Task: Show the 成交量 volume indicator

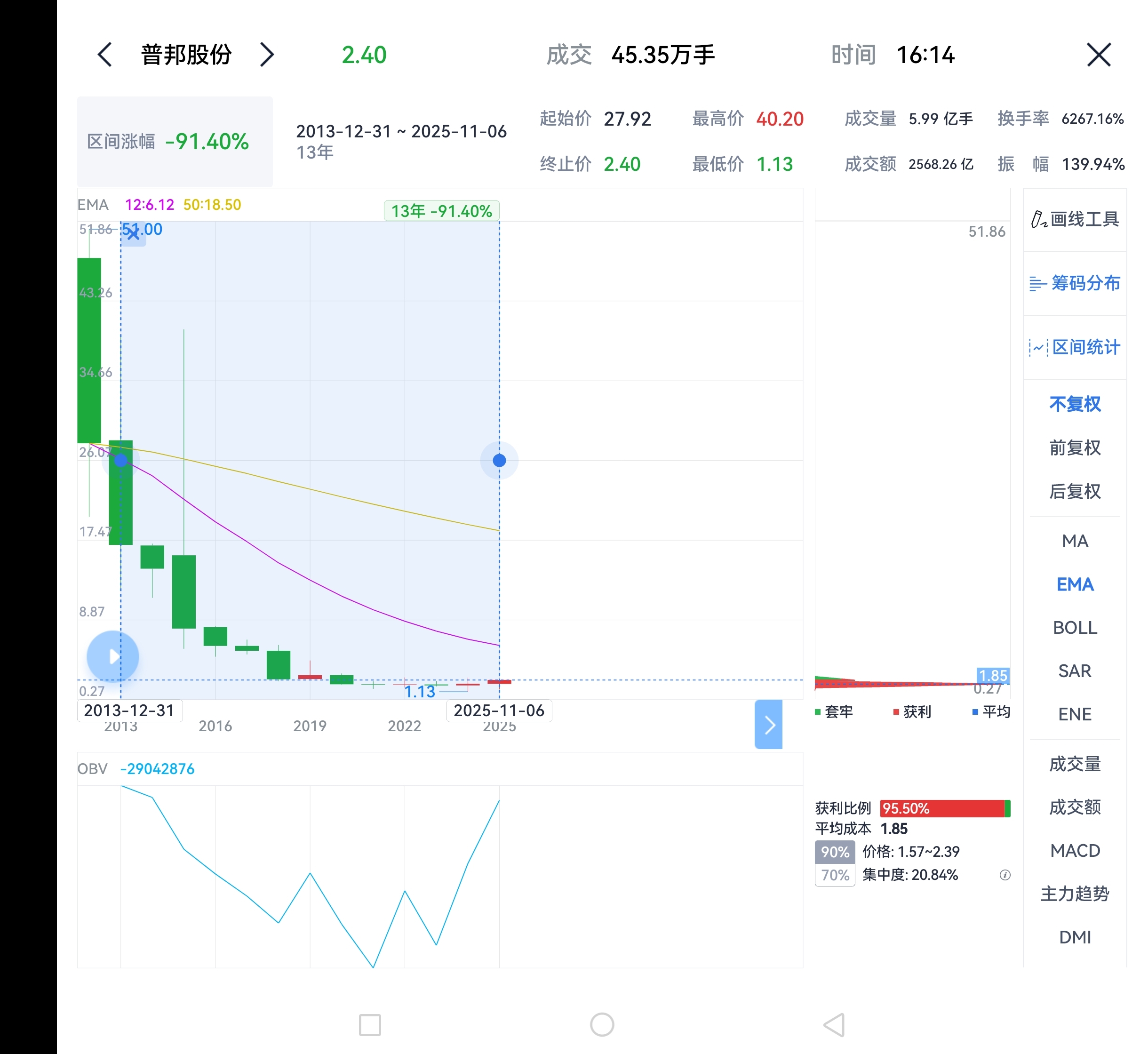Action: (x=1075, y=764)
